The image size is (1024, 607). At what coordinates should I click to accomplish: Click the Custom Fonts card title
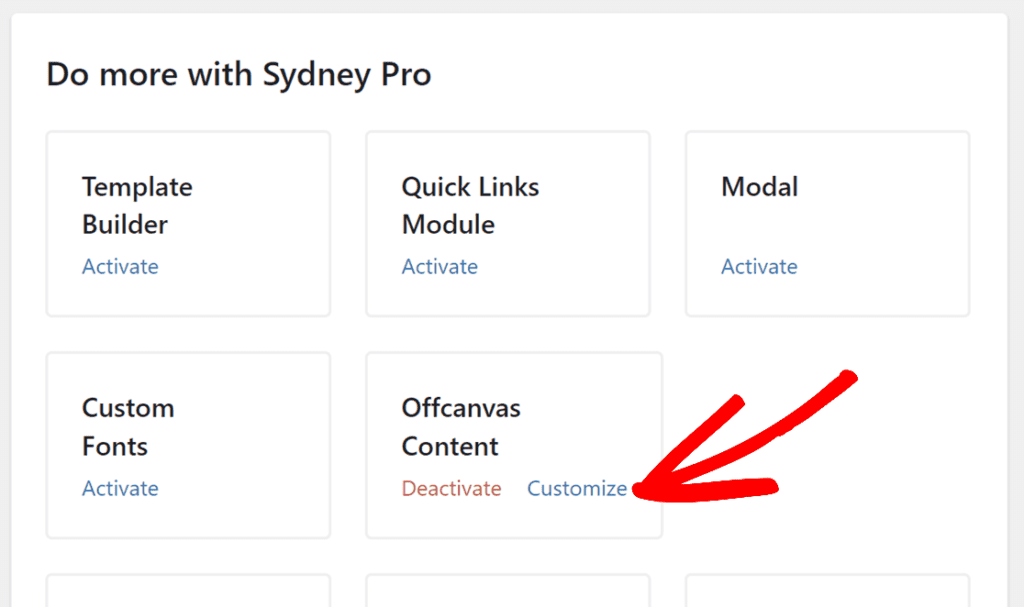[x=128, y=427]
